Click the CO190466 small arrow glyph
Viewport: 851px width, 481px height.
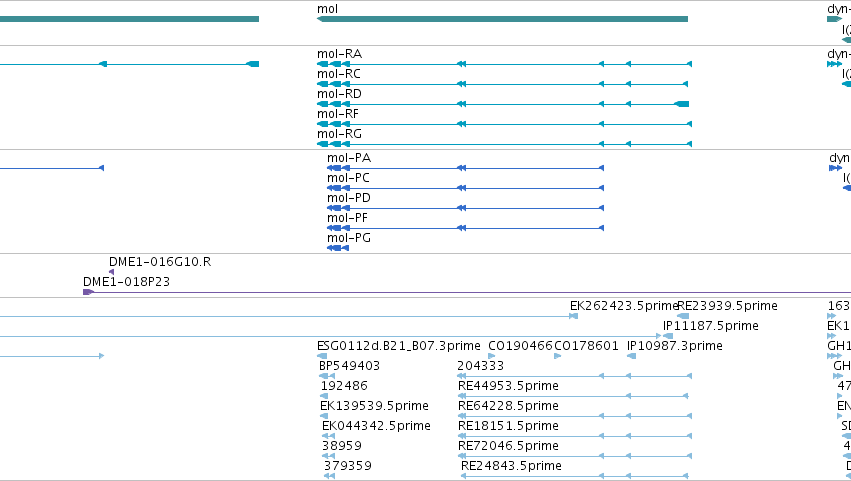click(491, 356)
